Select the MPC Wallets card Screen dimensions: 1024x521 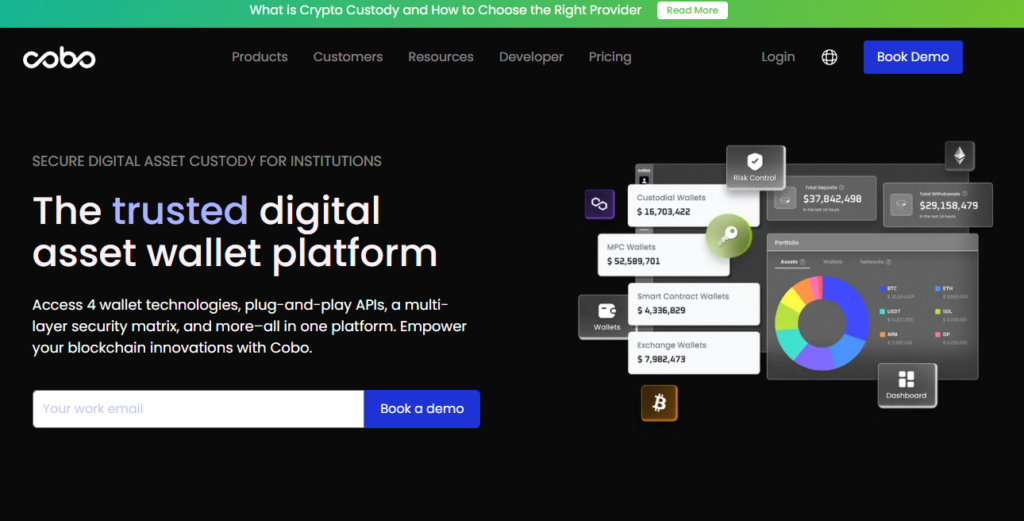pyautogui.click(x=663, y=255)
